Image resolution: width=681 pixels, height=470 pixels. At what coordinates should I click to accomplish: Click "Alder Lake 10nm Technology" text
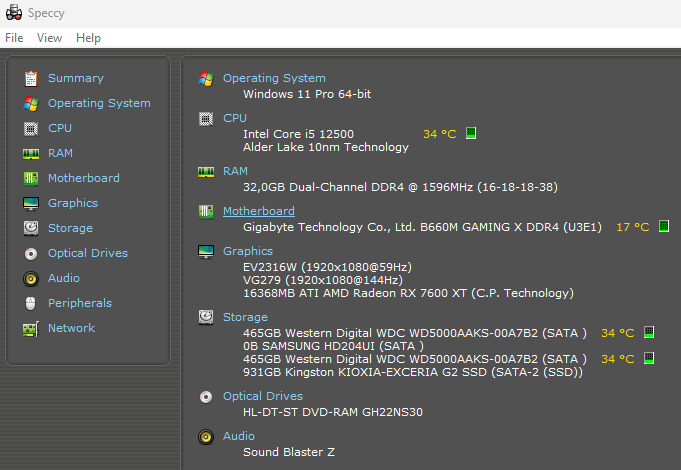326,147
